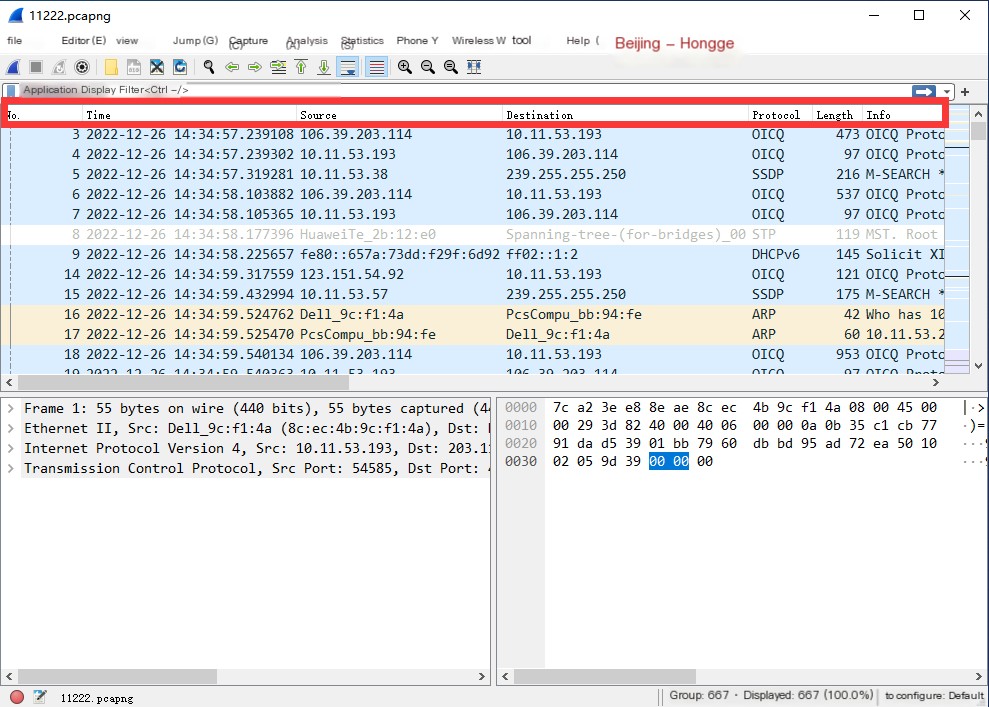Select packet 8 STP row
Screen dimensions: 989x707
473,234
